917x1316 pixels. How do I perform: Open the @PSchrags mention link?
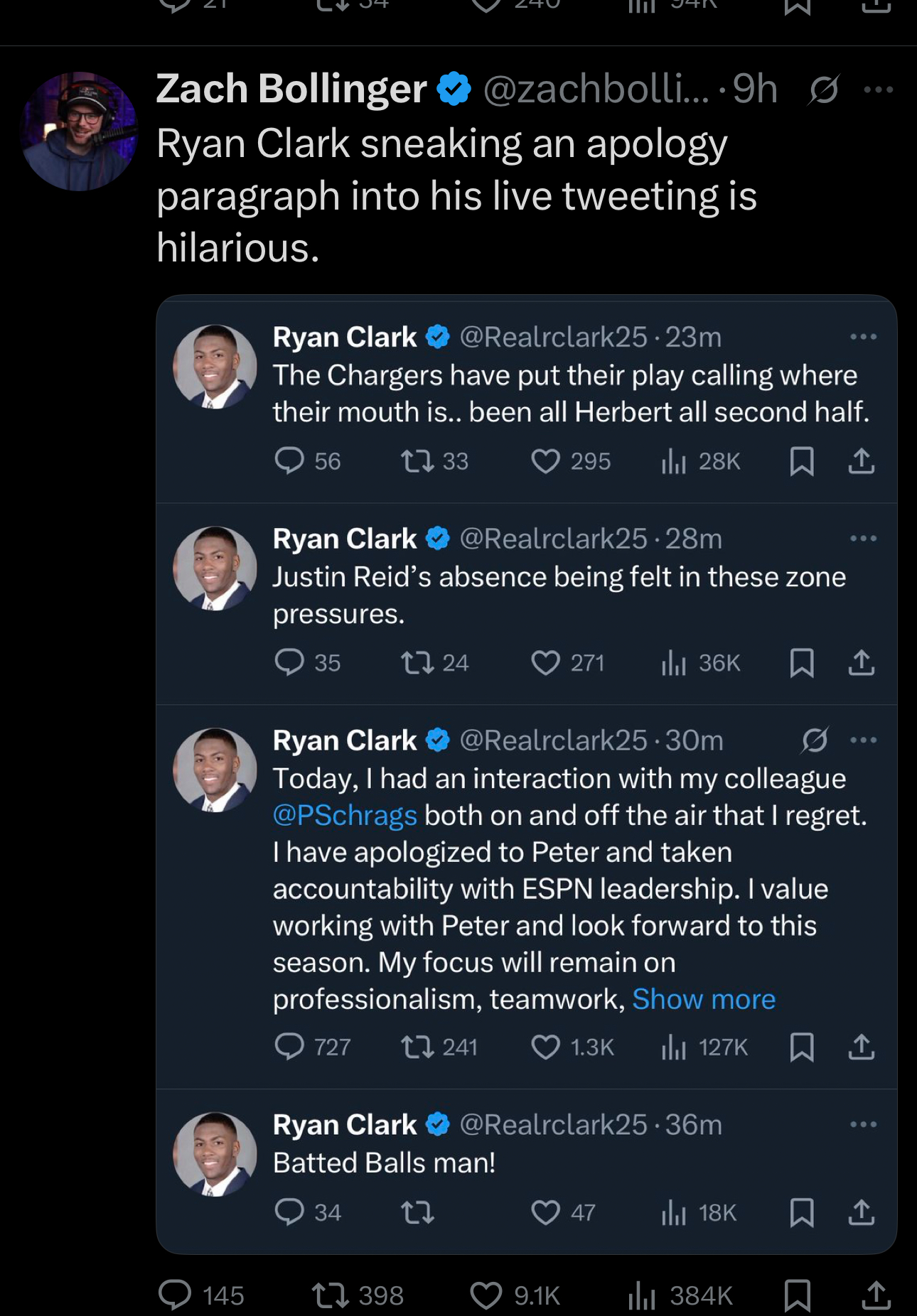[x=345, y=816]
